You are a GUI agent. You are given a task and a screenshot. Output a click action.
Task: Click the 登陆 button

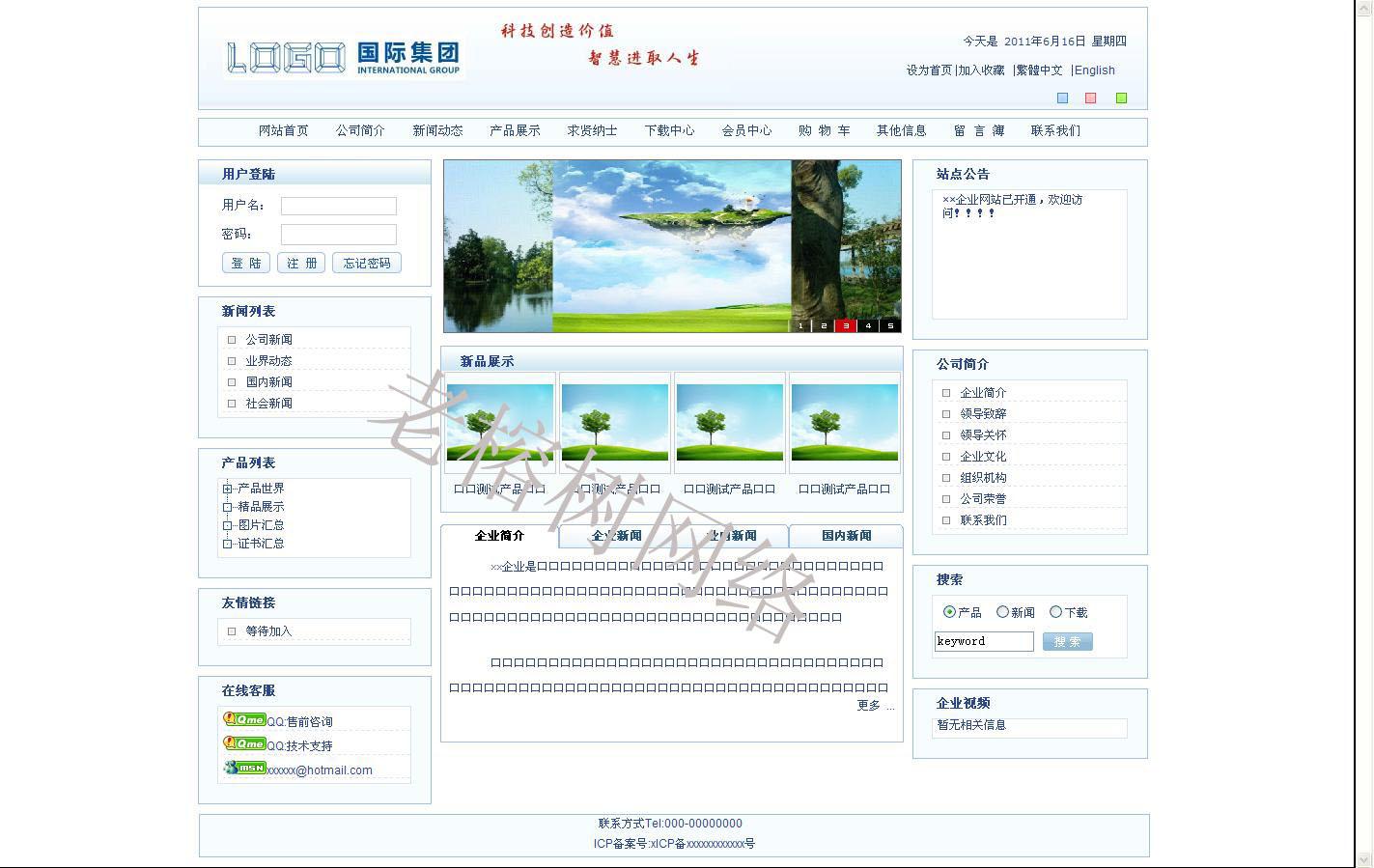pyautogui.click(x=246, y=263)
